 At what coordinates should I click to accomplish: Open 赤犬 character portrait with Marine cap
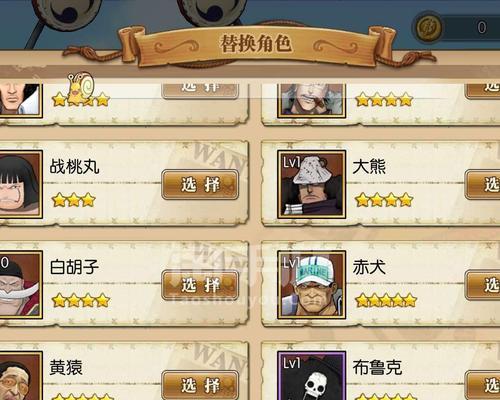(x=311, y=285)
